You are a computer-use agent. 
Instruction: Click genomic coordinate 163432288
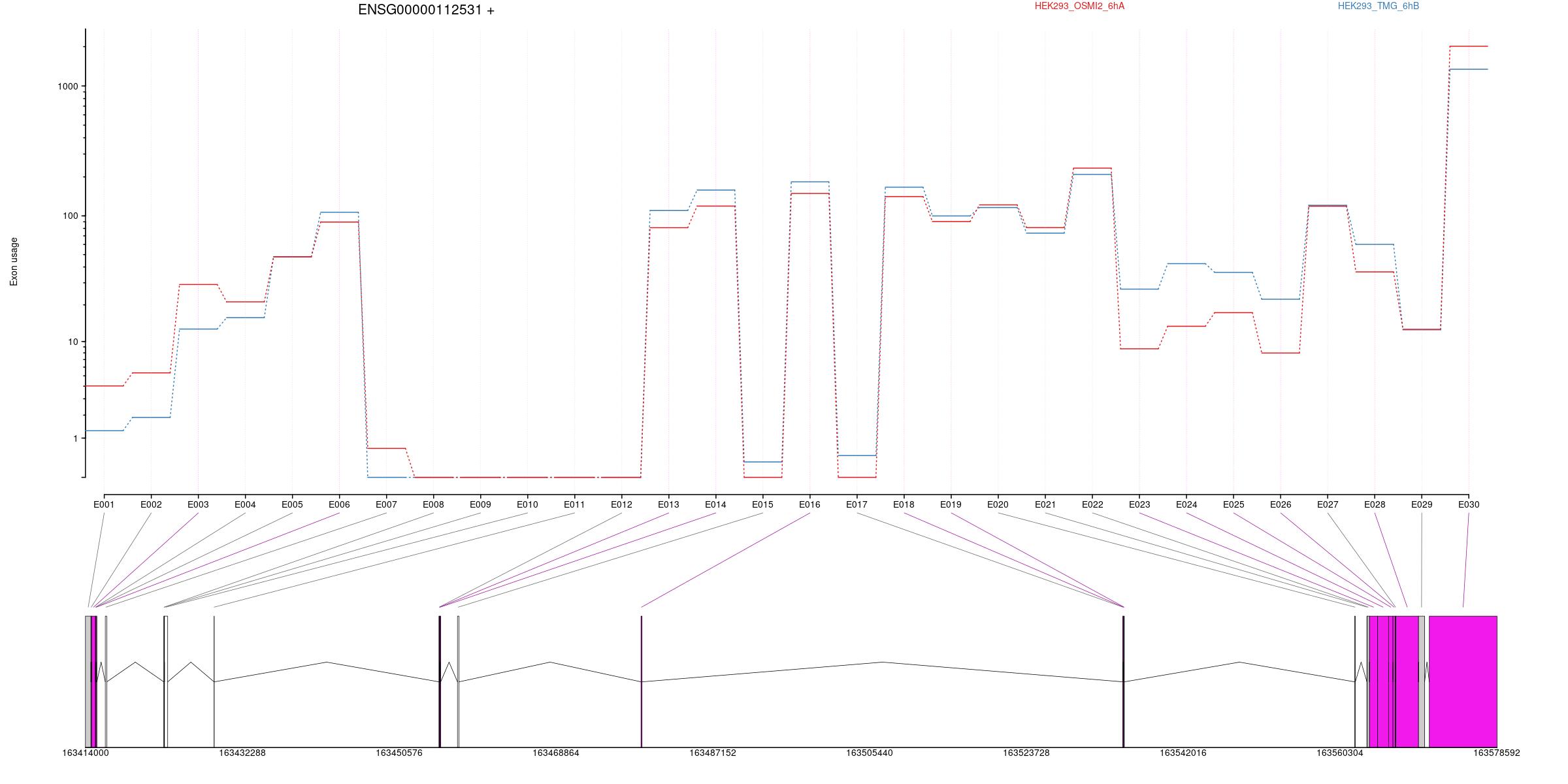(242, 753)
